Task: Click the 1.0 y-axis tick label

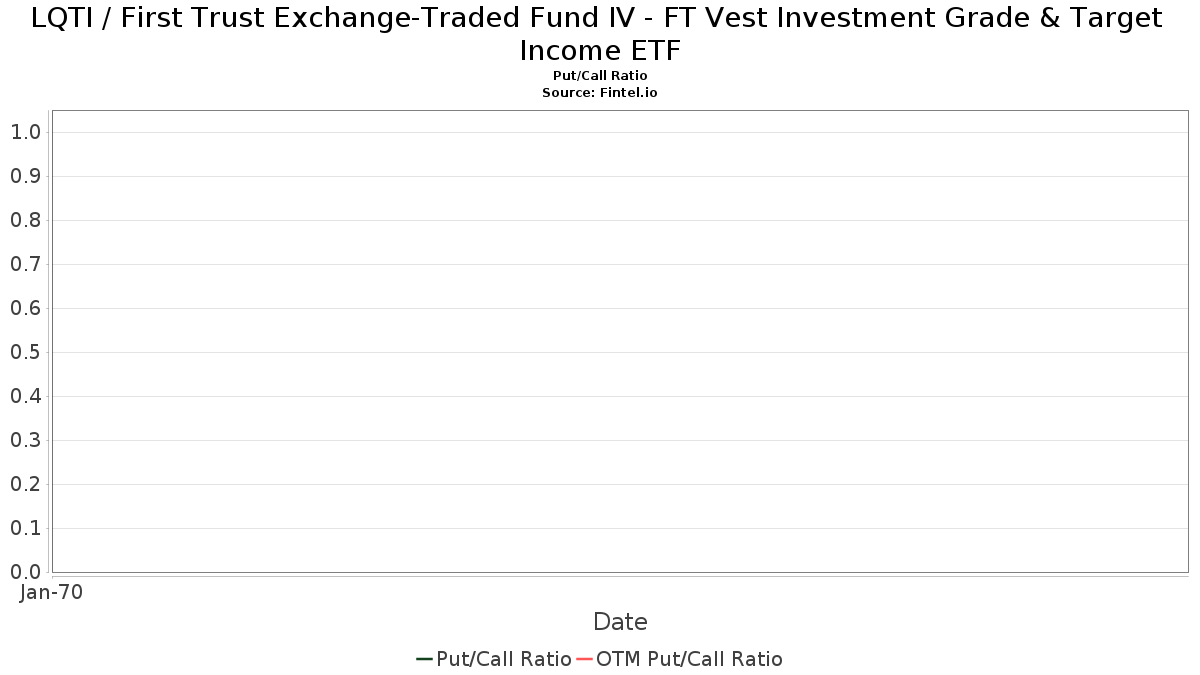Action: pos(26,132)
